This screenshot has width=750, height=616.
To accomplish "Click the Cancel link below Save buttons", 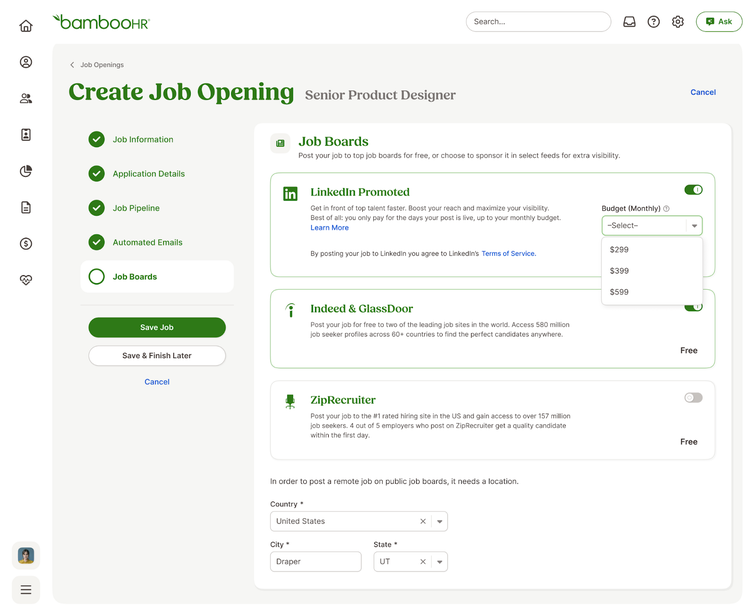I will (x=157, y=382).
